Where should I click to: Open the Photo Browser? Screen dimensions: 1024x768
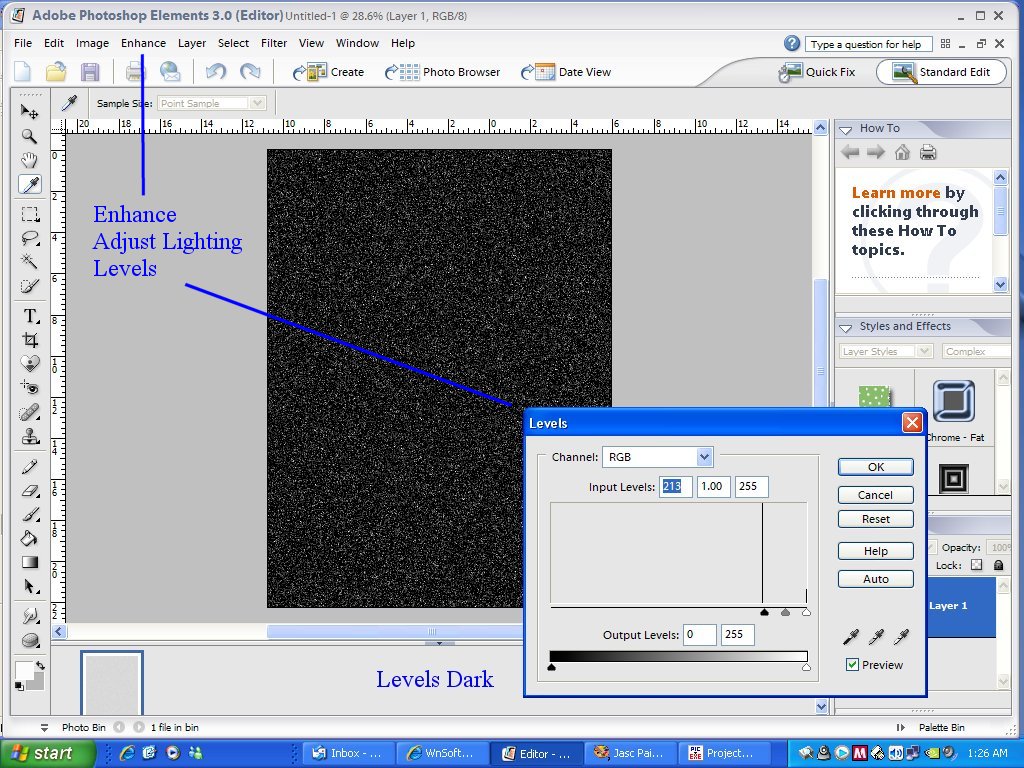coord(442,72)
